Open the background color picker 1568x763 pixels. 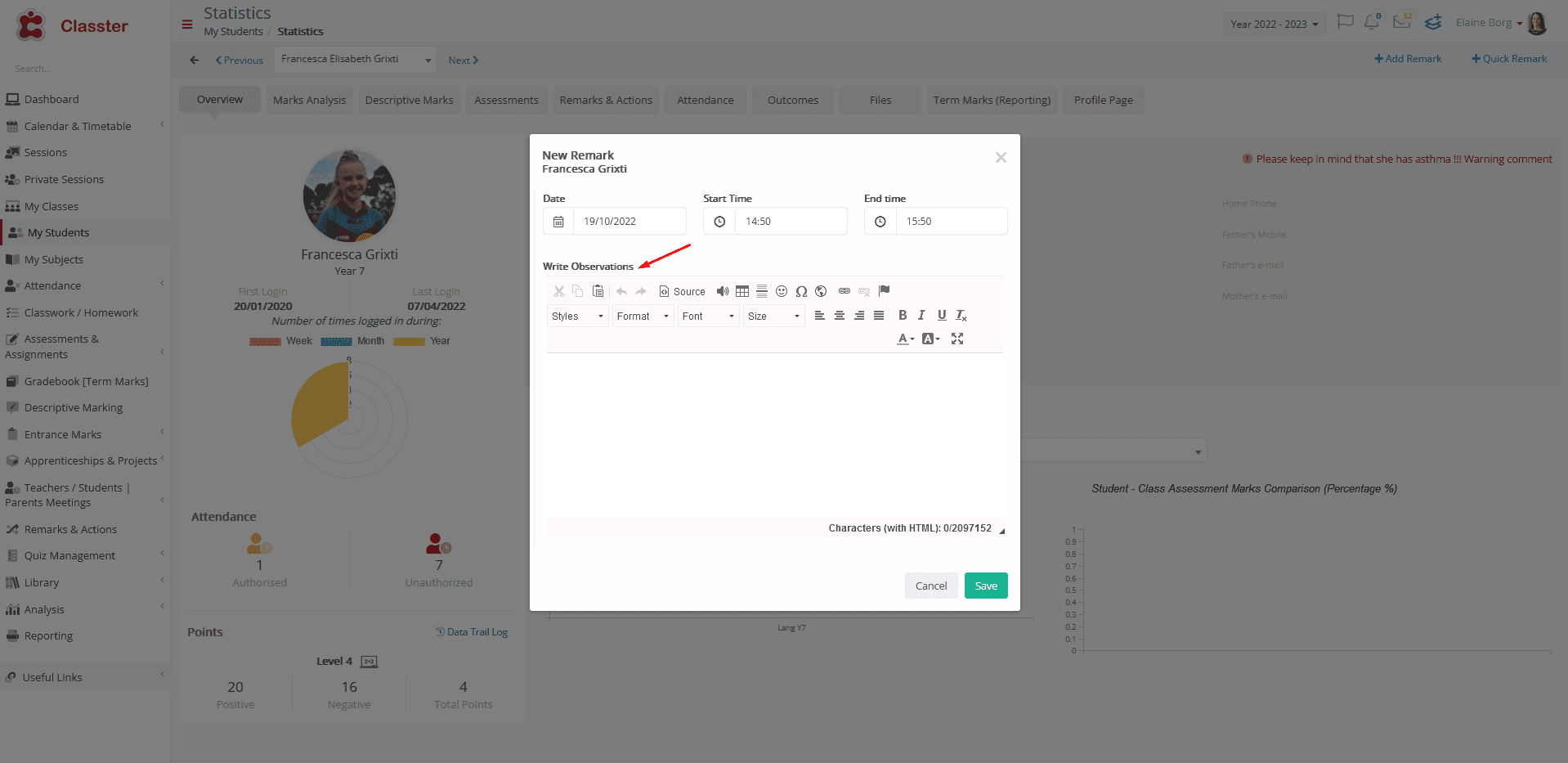931,339
